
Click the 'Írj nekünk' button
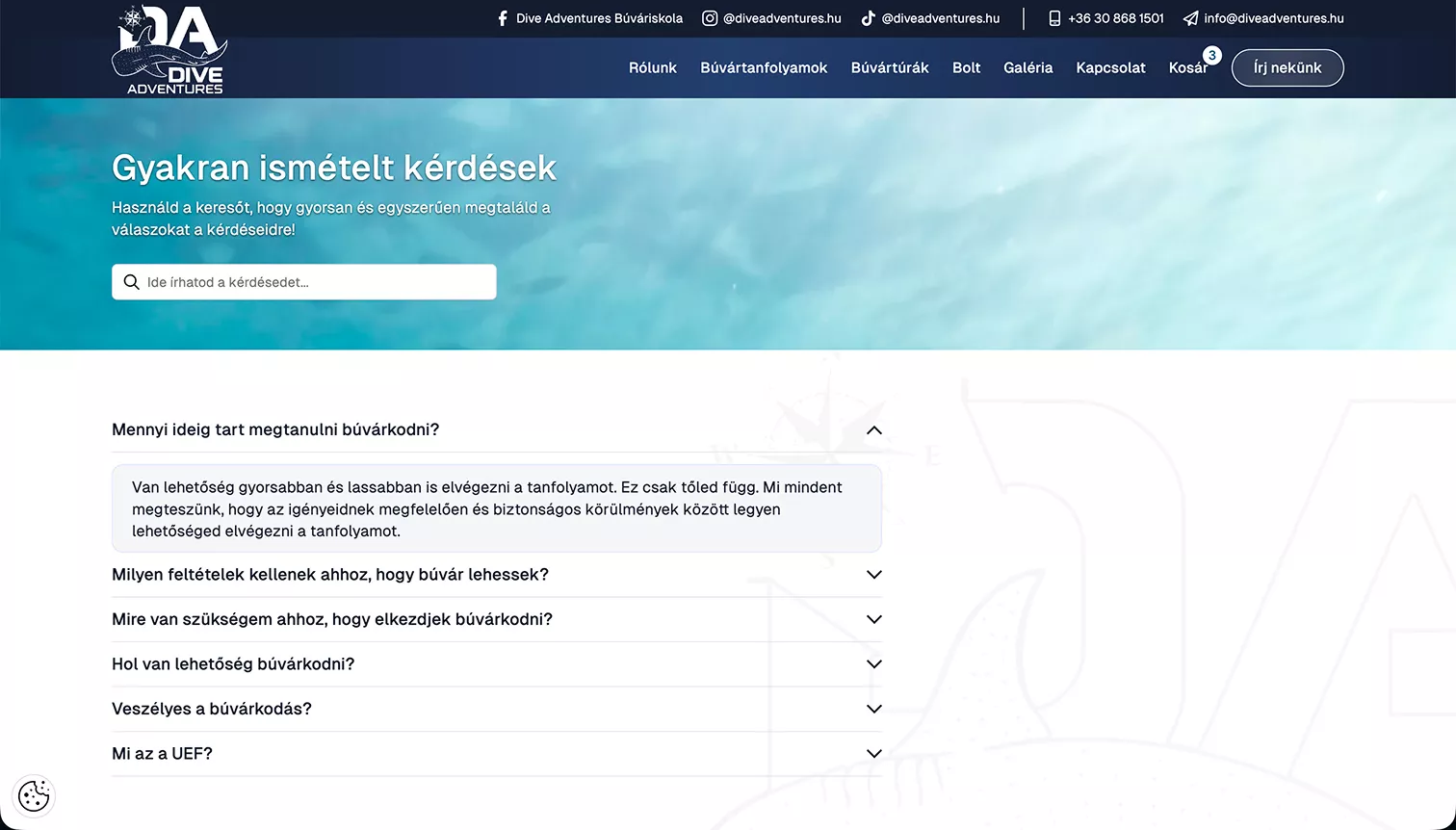(1287, 67)
